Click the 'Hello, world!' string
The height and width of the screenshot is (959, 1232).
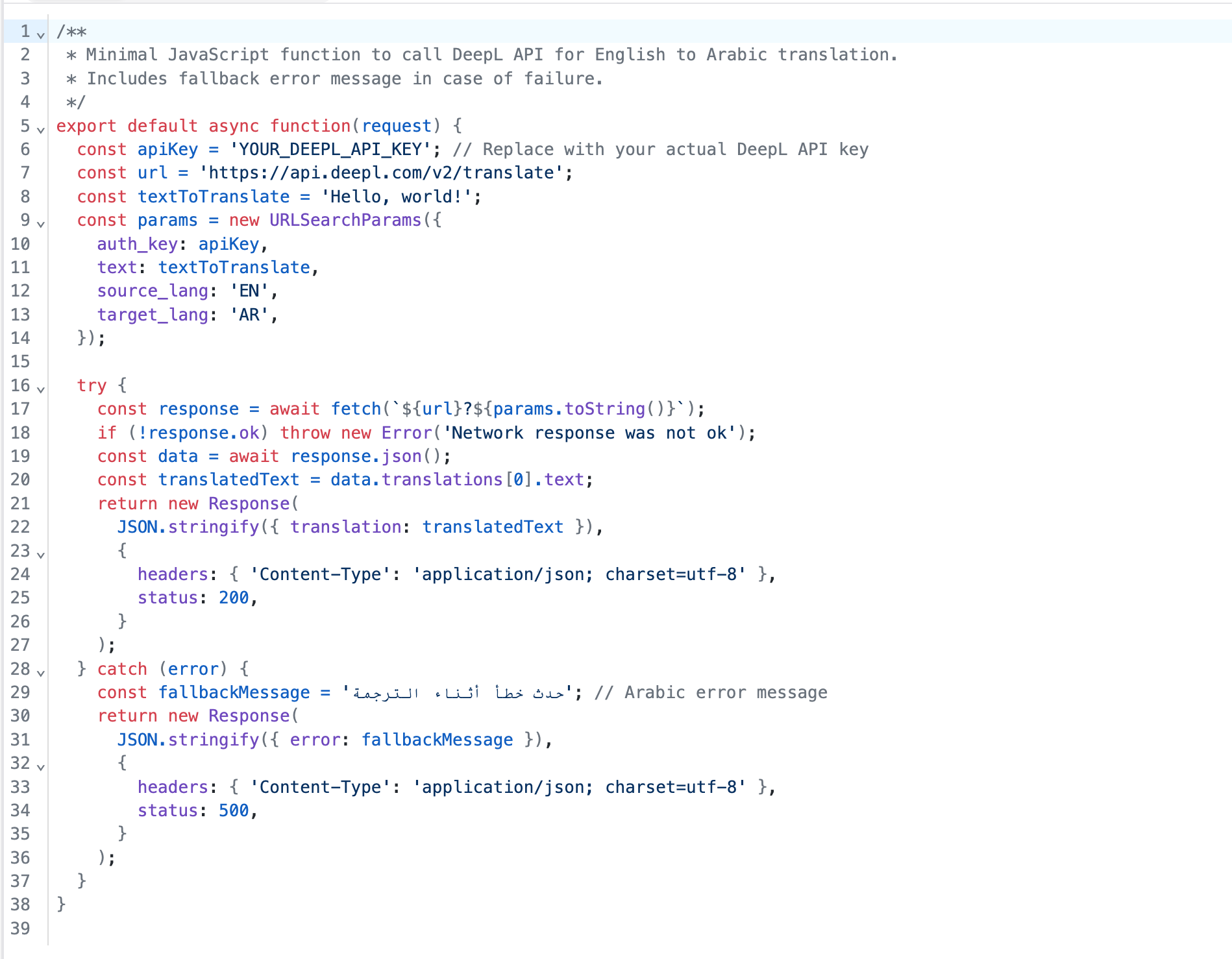click(400, 197)
